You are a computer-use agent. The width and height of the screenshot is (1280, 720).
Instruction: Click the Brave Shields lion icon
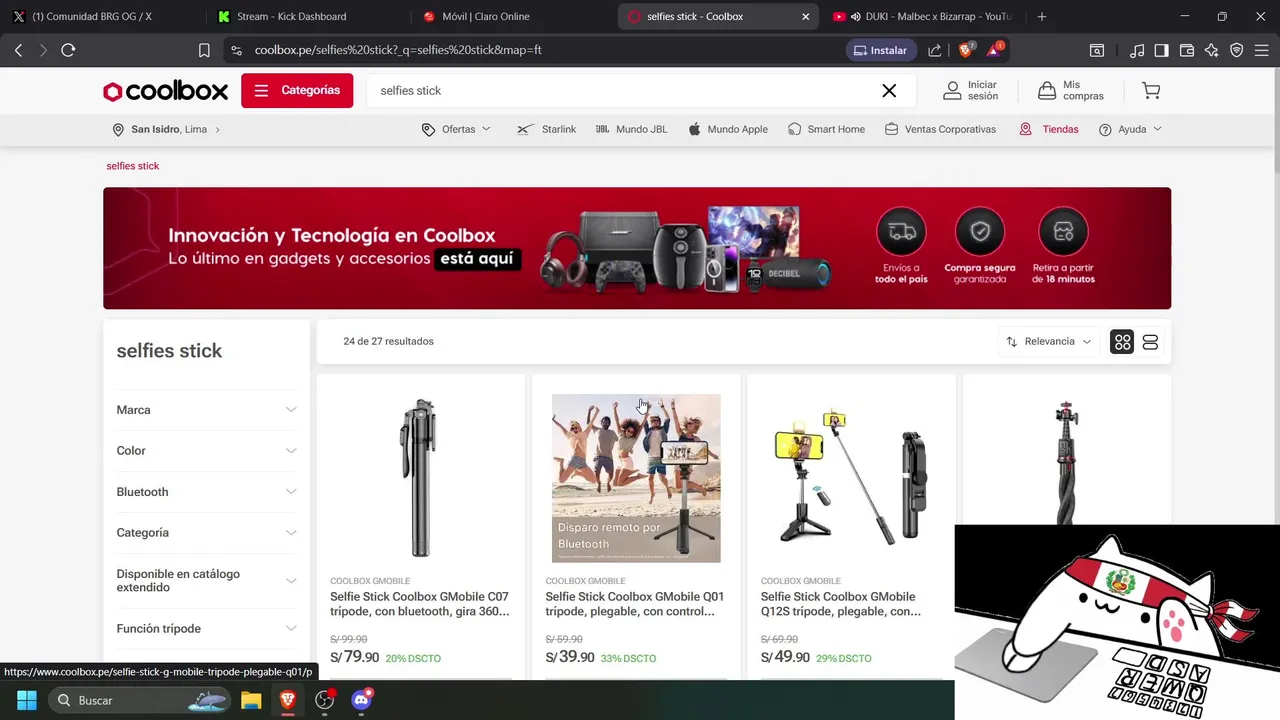(965, 50)
